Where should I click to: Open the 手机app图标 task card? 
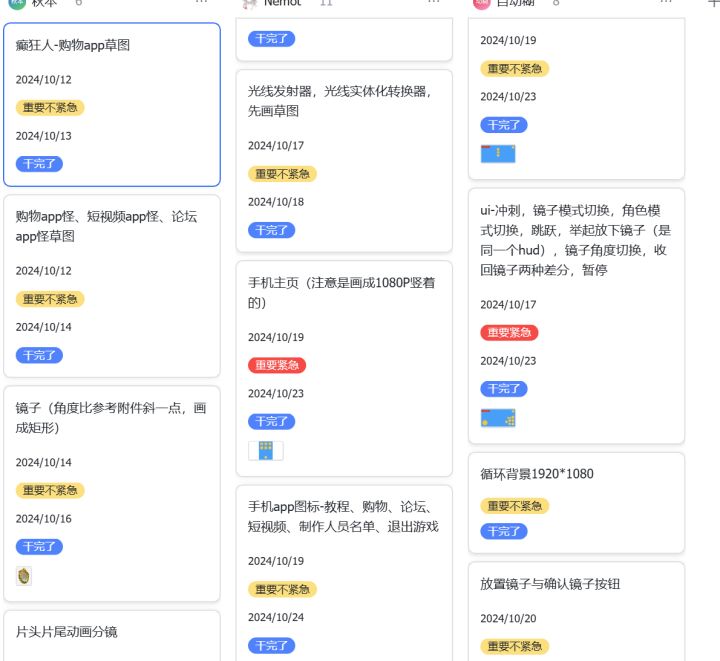[343, 517]
